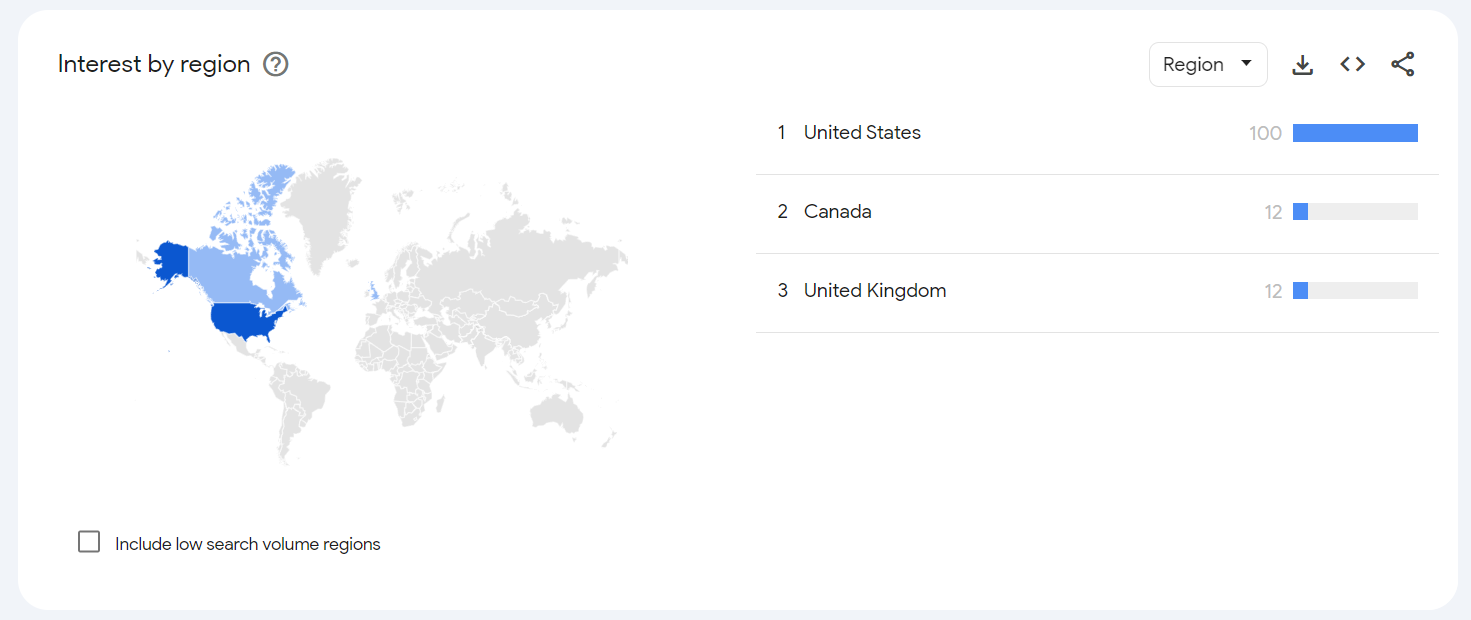1471x620 pixels.
Task: Open the Region dropdown
Action: tap(1208, 64)
